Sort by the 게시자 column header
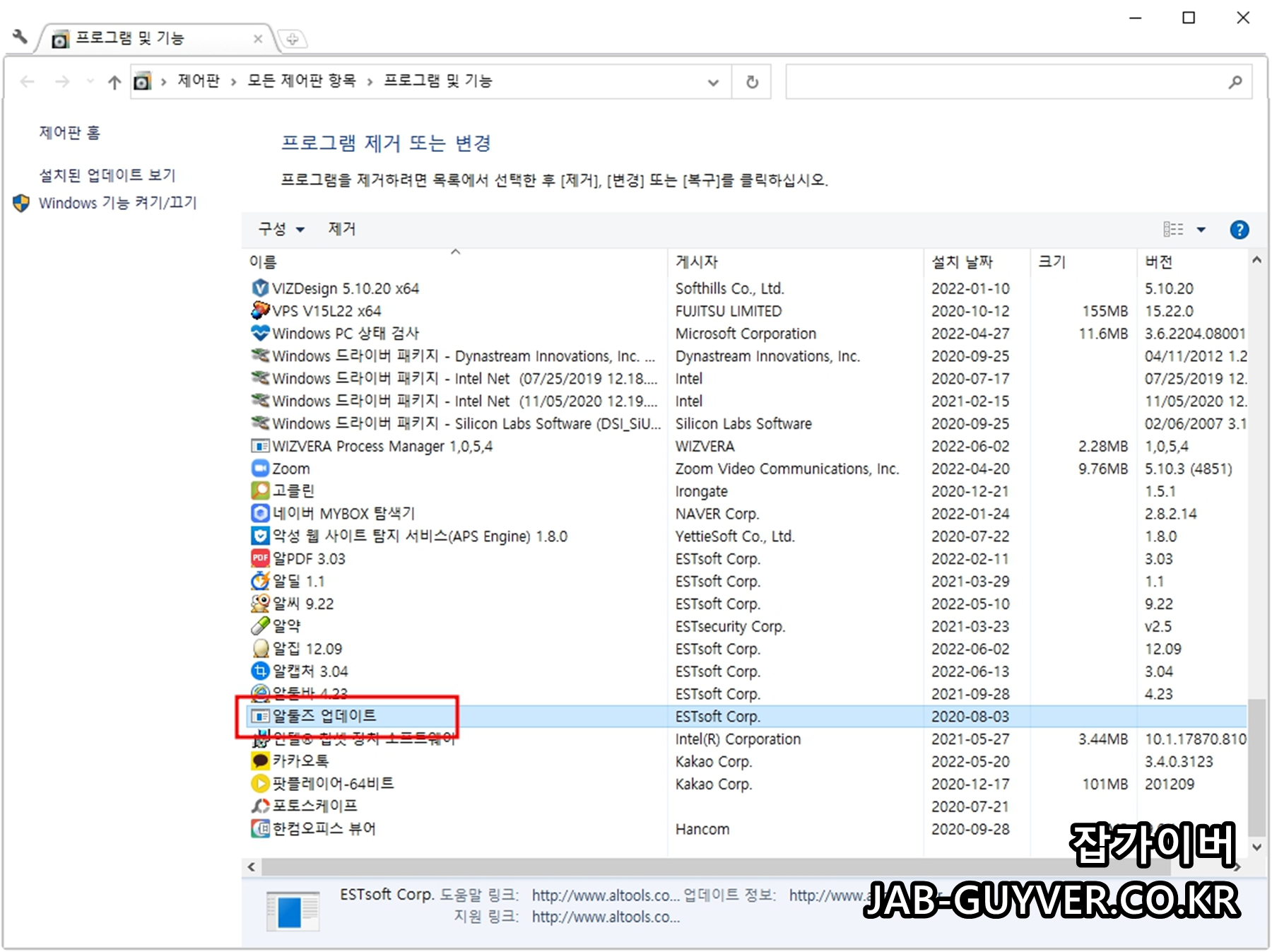 796,261
